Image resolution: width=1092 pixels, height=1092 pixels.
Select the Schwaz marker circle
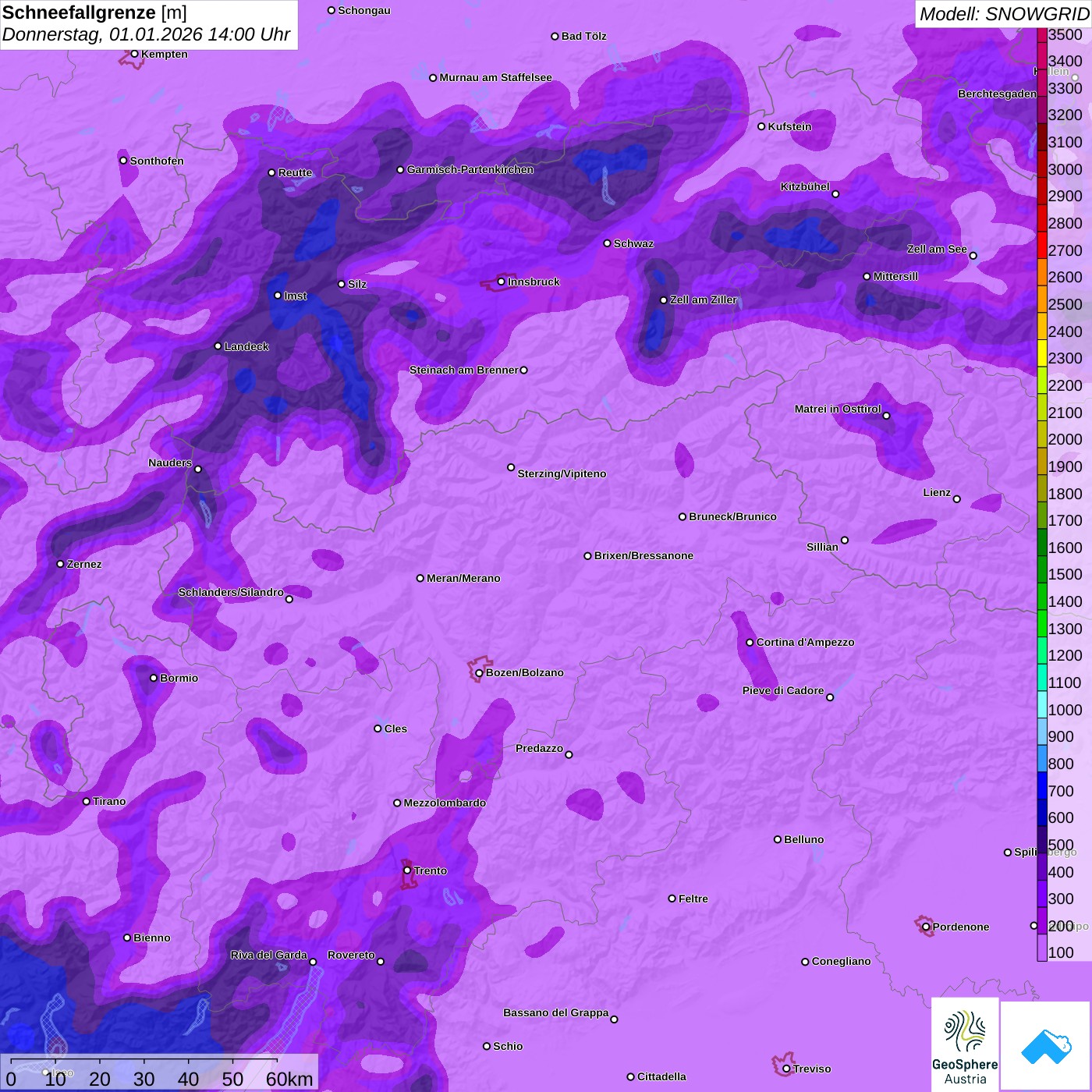coord(608,243)
